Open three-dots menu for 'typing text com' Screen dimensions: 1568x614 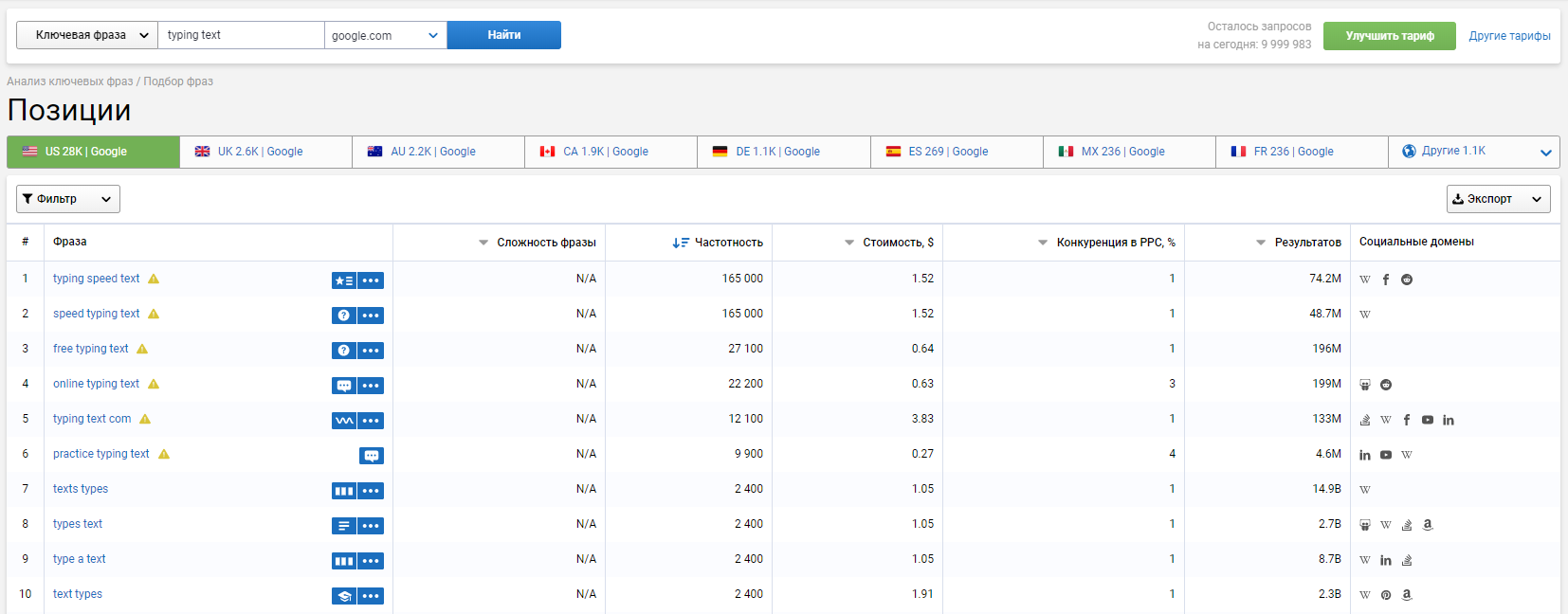pyautogui.click(x=371, y=421)
